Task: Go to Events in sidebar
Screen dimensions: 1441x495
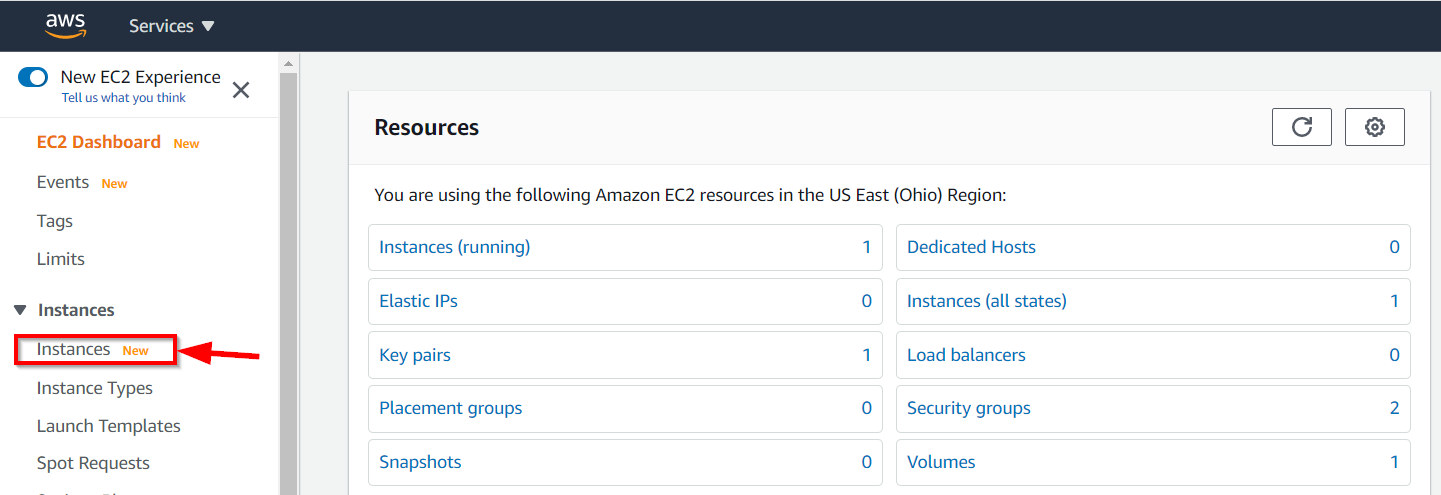Action: pyautogui.click(x=63, y=182)
